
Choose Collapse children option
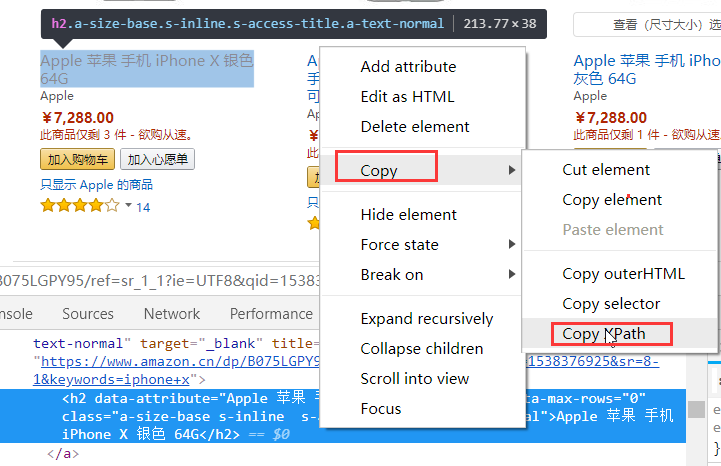422,349
